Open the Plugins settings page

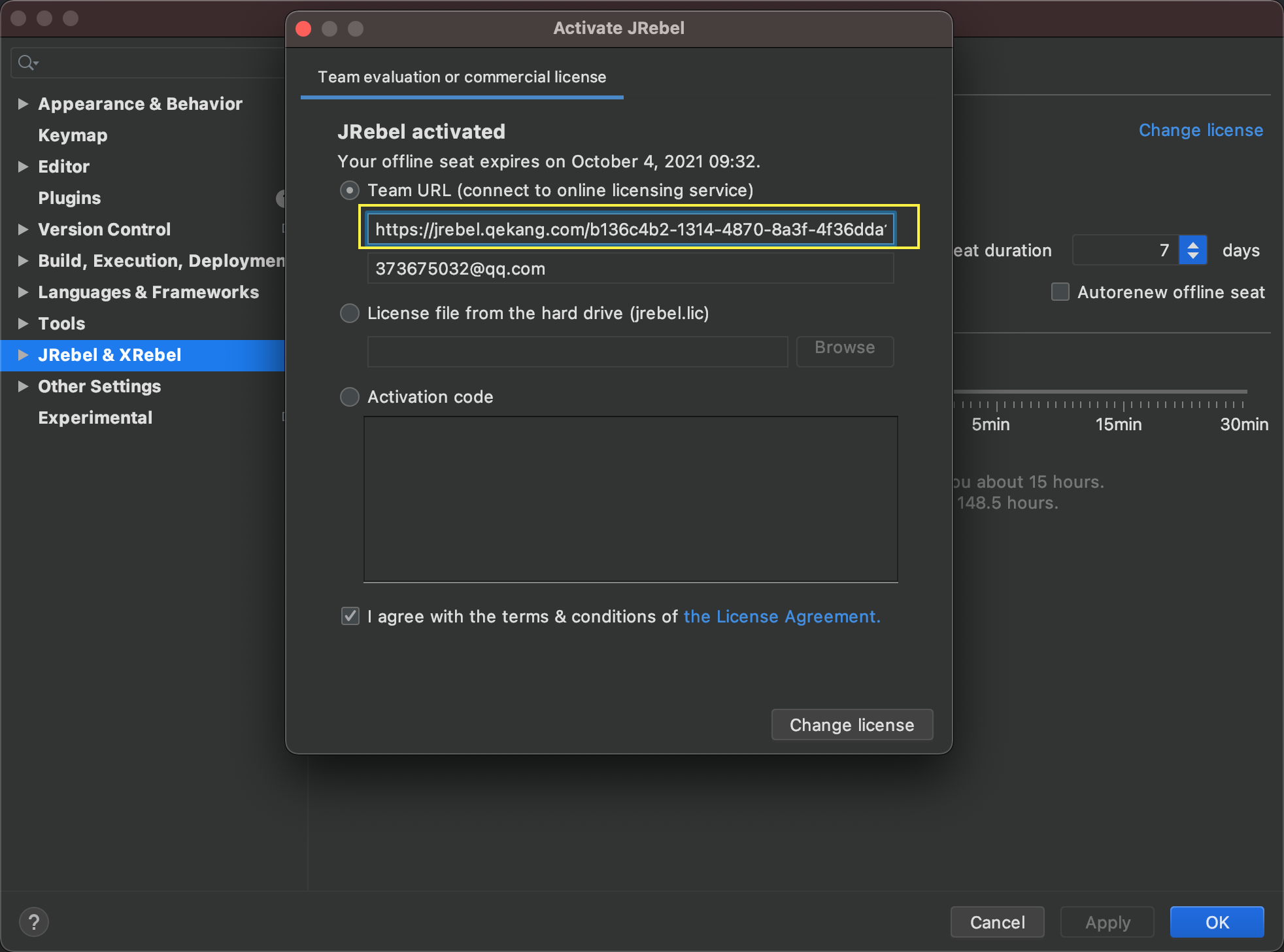(x=69, y=198)
